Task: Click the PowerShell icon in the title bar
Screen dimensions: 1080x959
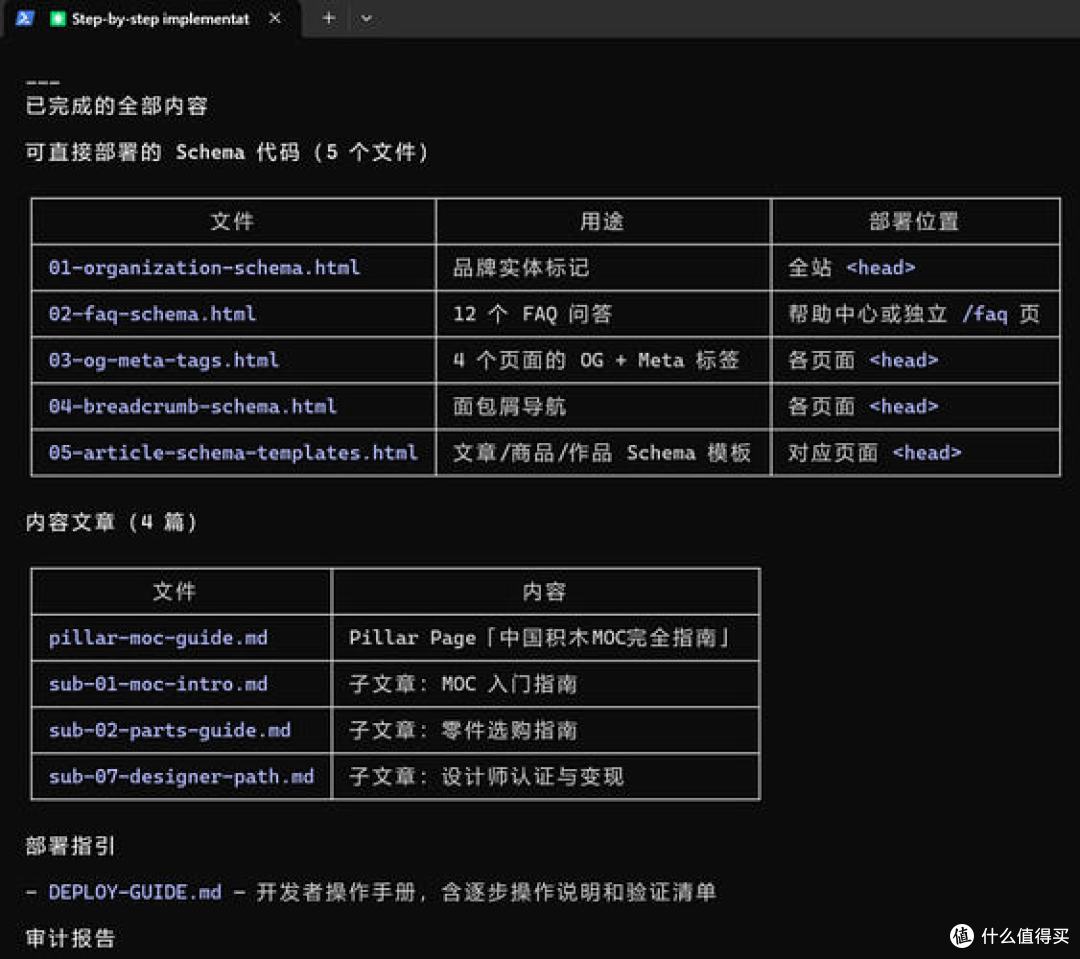Action: (25, 18)
